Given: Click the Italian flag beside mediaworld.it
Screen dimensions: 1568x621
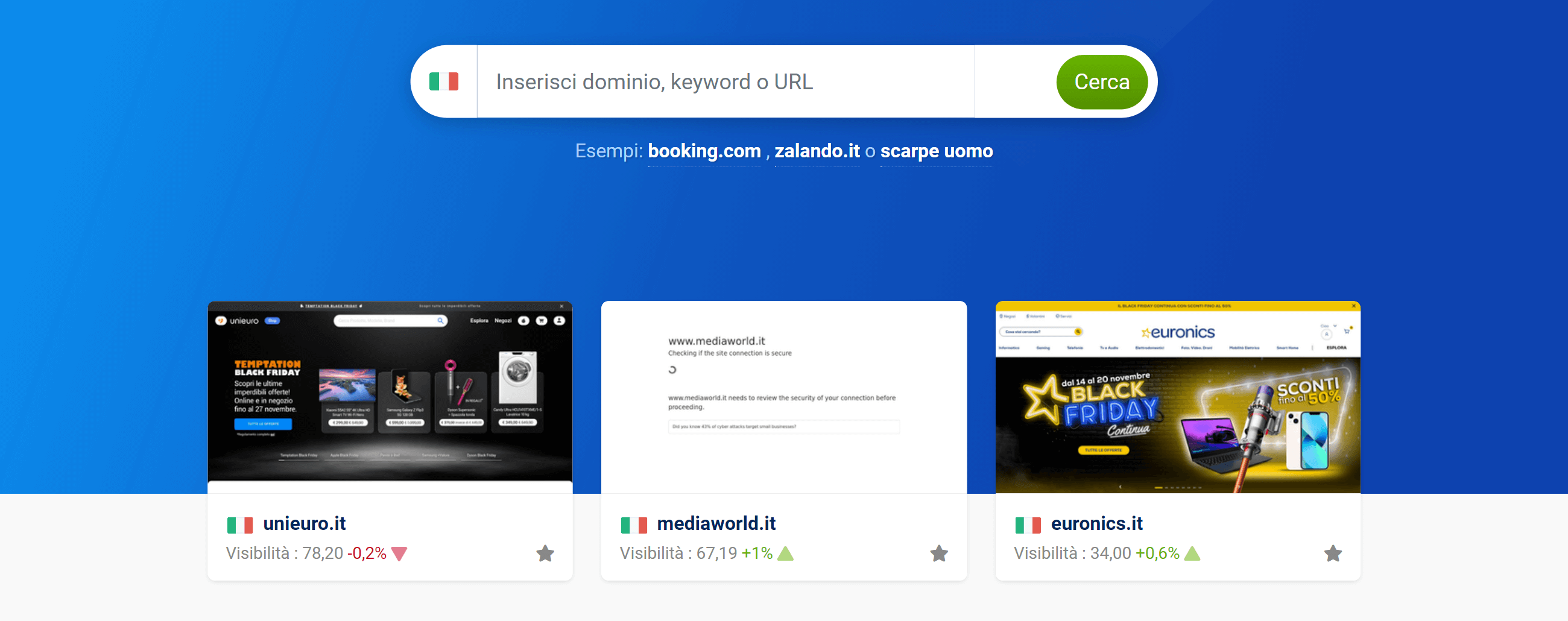Looking at the screenshot, I should click(x=634, y=525).
